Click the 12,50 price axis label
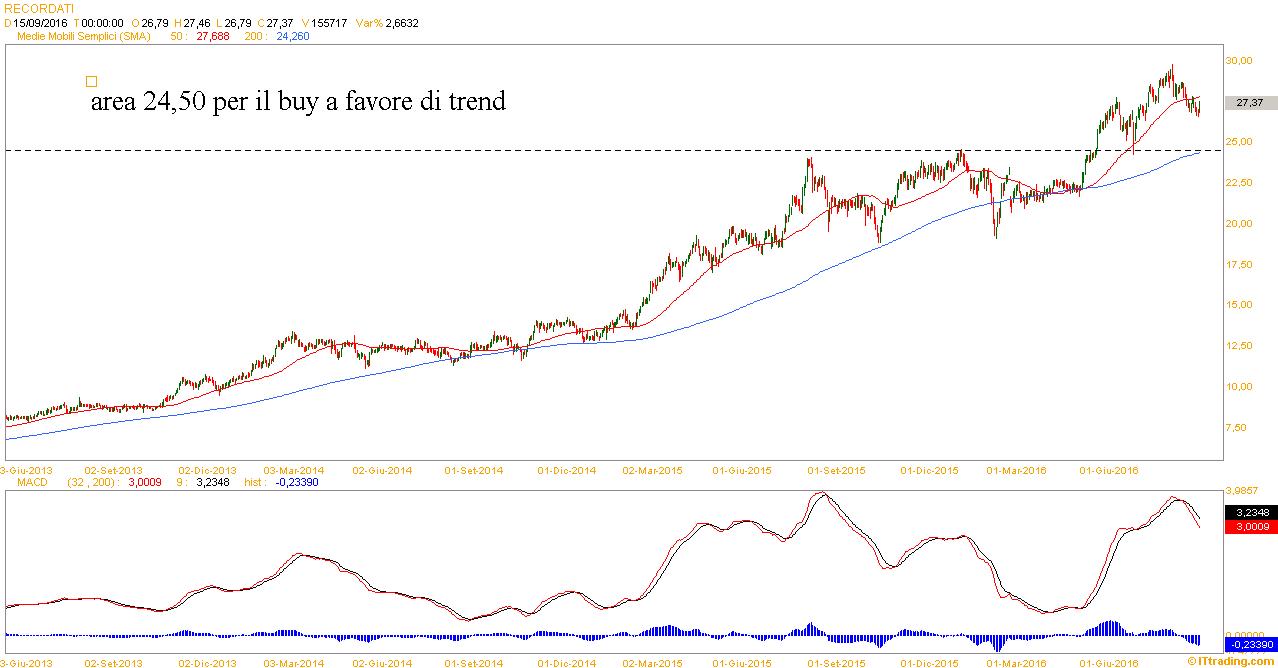1278x668 pixels. pyautogui.click(x=1239, y=346)
